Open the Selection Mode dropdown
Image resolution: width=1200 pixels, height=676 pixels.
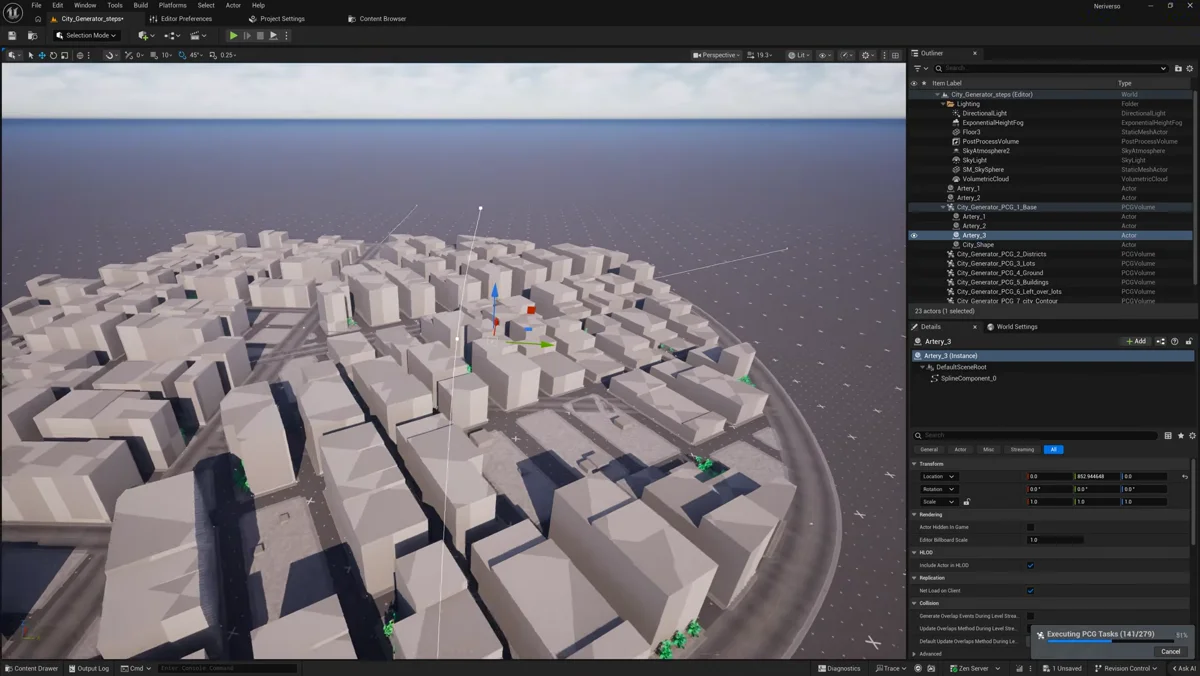(86, 36)
